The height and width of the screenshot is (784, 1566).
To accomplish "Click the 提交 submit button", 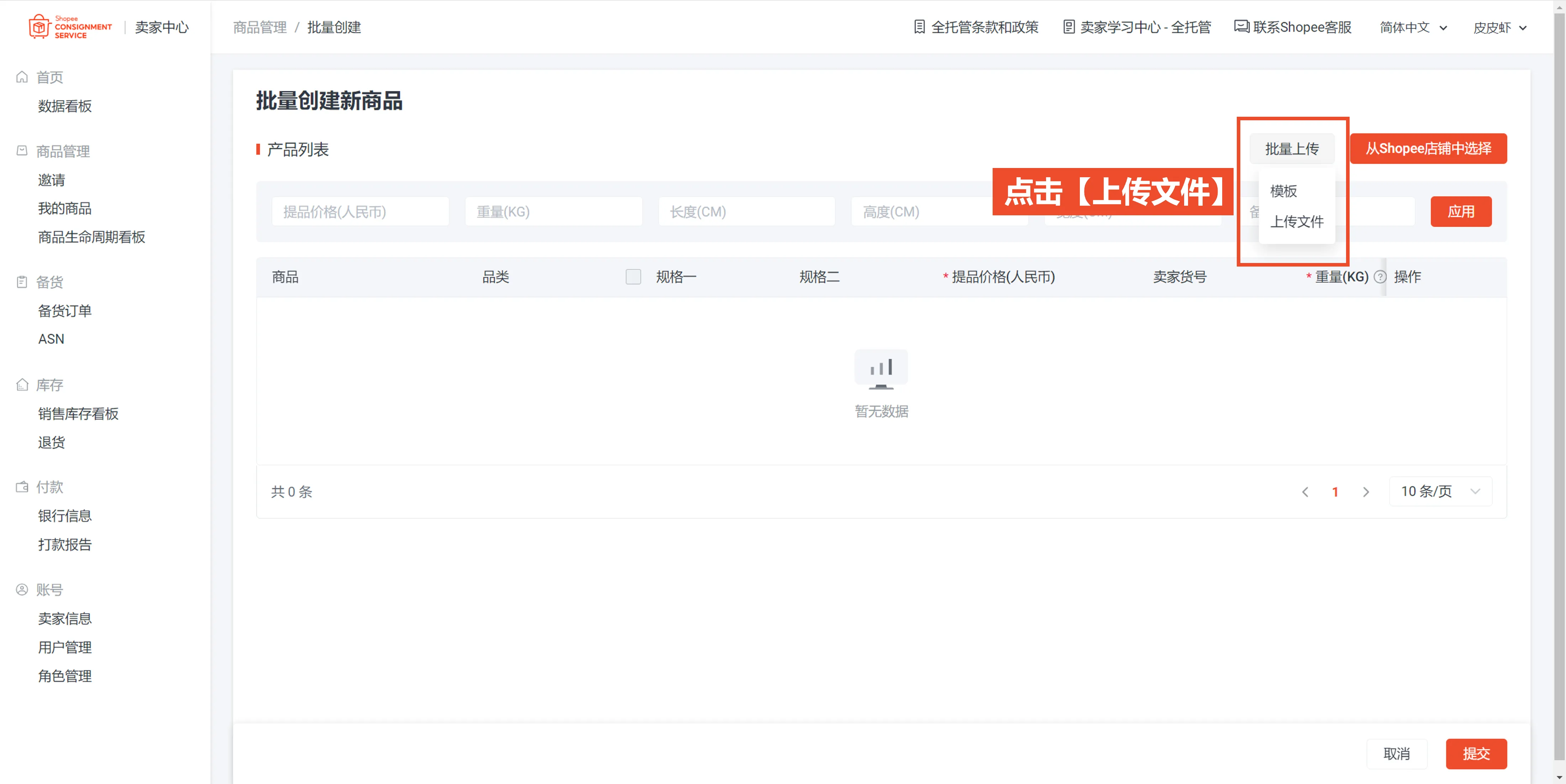I will click(x=1476, y=754).
